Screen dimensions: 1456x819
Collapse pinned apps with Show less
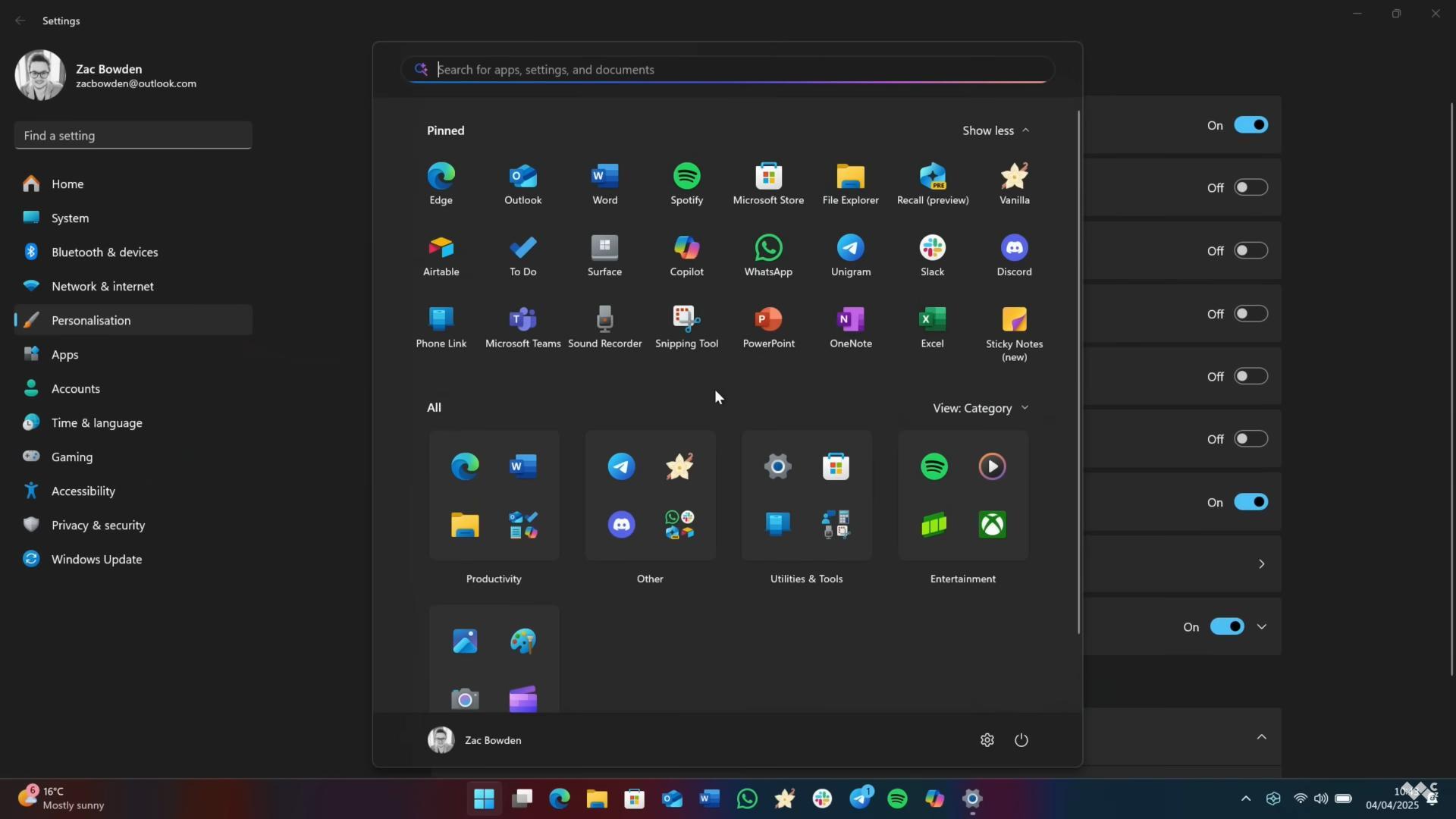point(996,130)
